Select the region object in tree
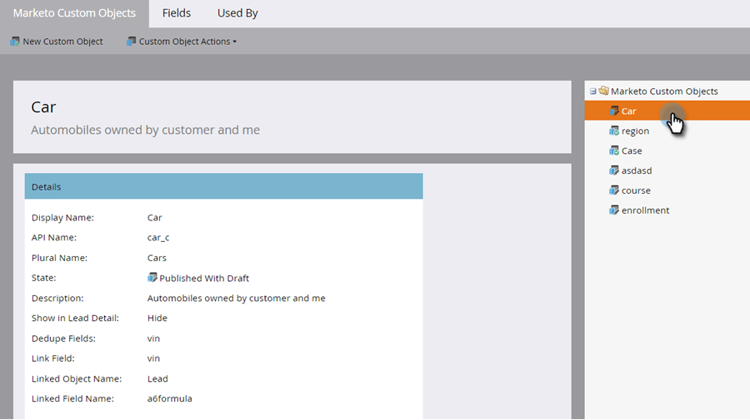This screenshot has height=420, width=750. (635, 131)
